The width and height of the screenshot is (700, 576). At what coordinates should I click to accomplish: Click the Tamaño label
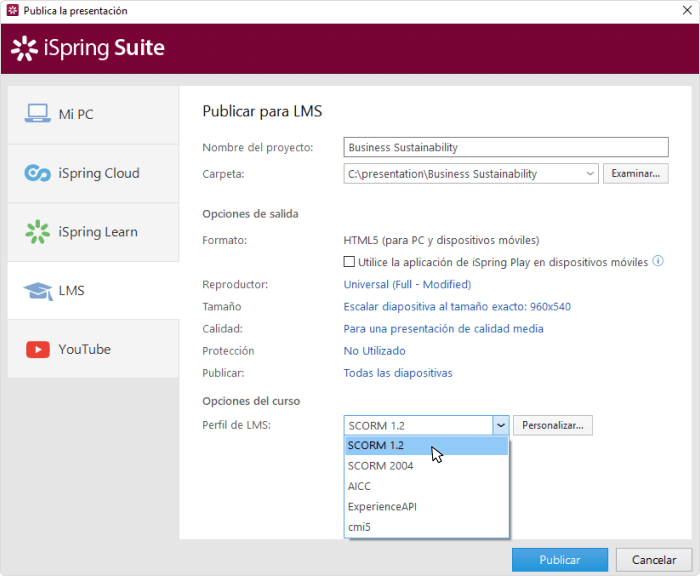click(x=222, y=307)
